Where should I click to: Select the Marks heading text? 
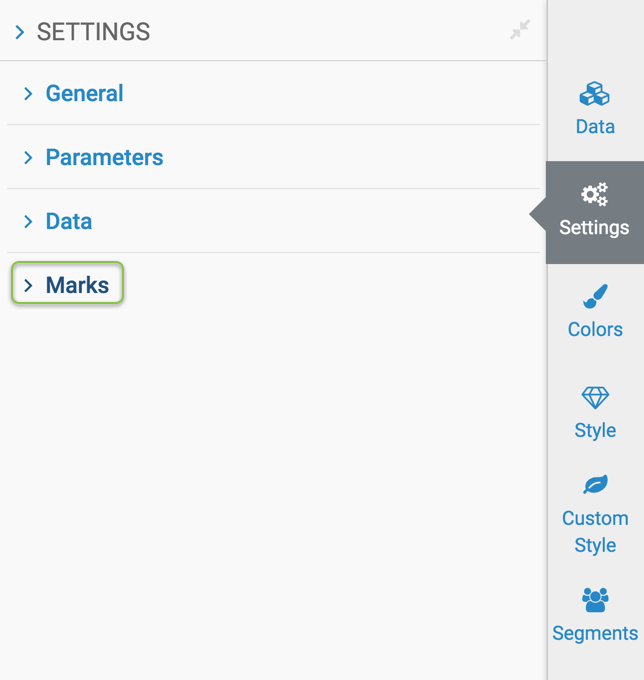[x=77, y=285]
